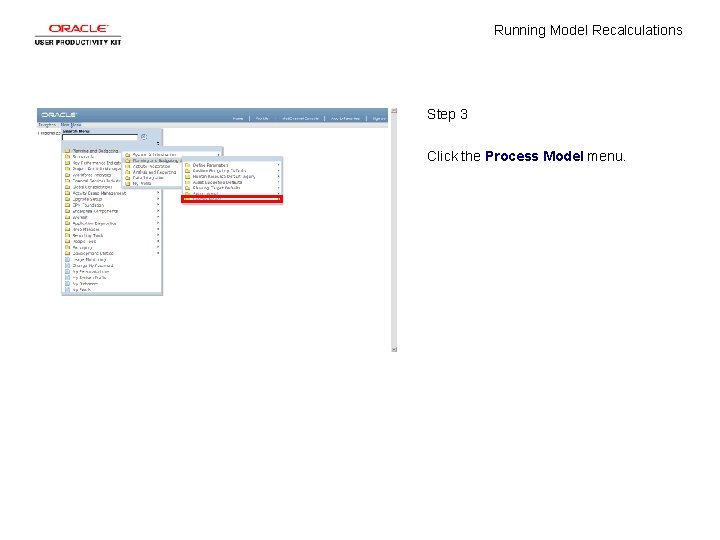This screenshot has width=720, height=540.
Task: Expand the Upgrade Setup submenu arrow
Action: click(x=158, y=199)
